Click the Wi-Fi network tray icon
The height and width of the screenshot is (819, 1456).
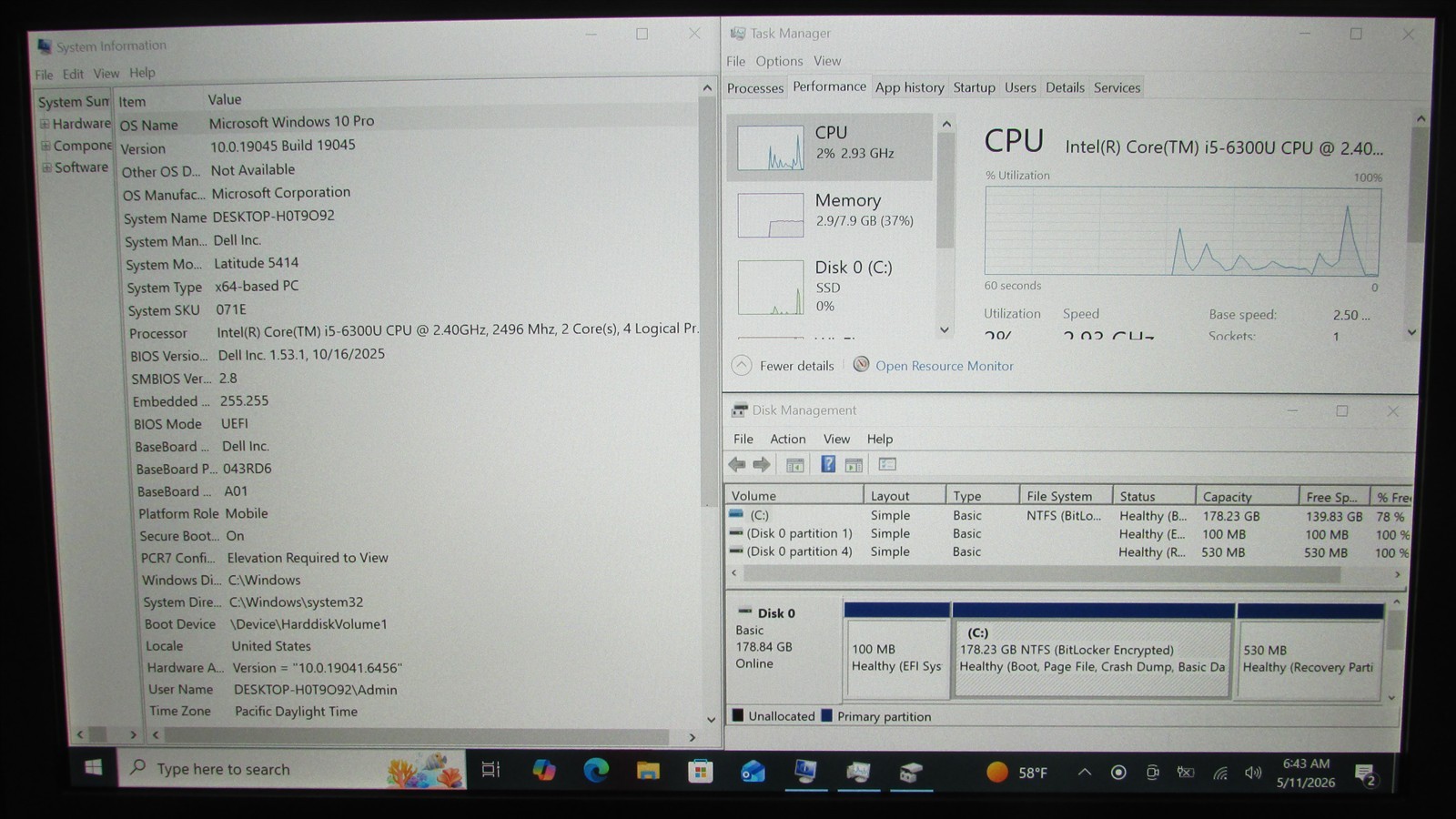[x=1220, y=773]
